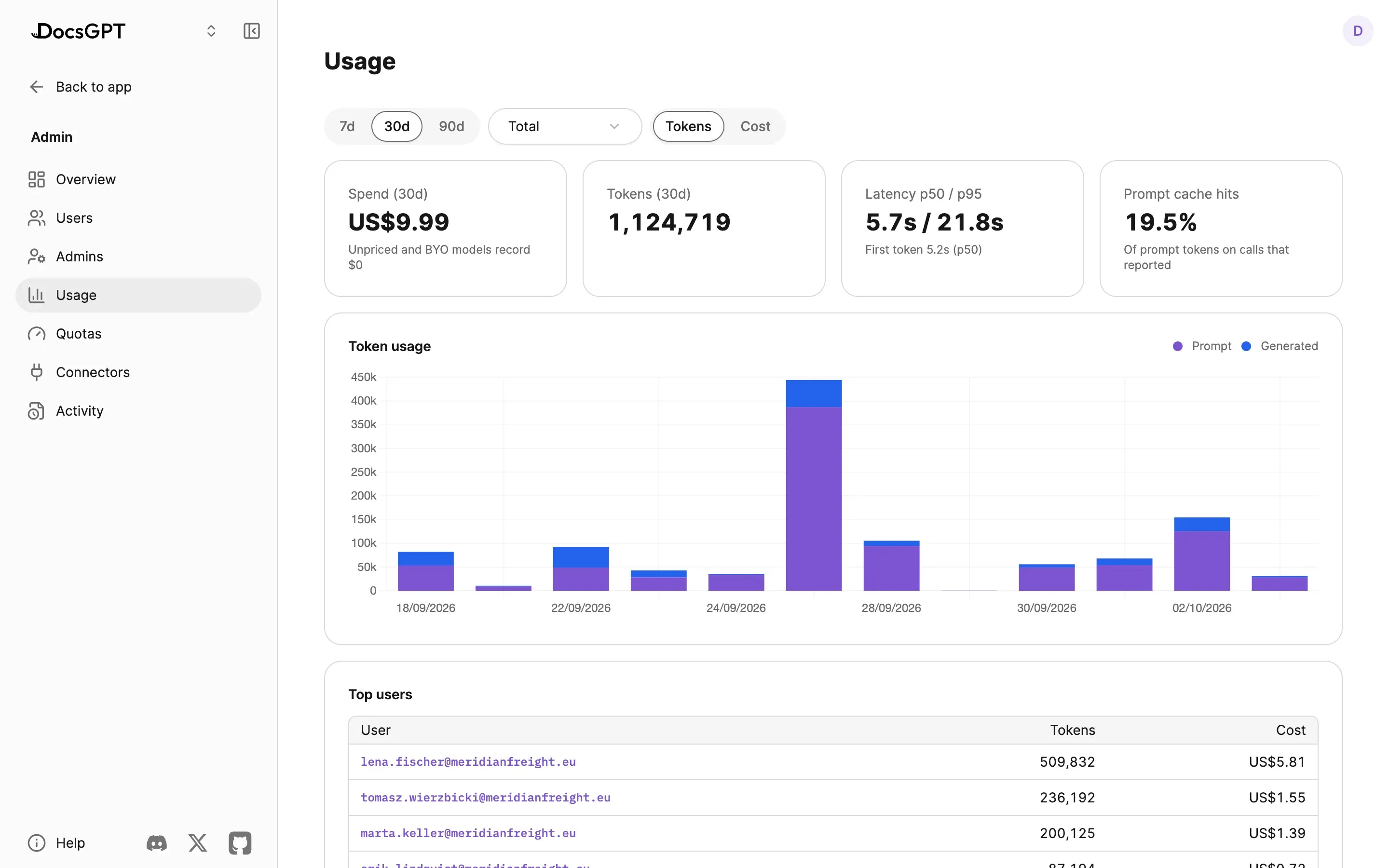This screenshot has width=1389, height=868.
Task: Click the Latency p50 / p95 card
Action: coord(962,229)
